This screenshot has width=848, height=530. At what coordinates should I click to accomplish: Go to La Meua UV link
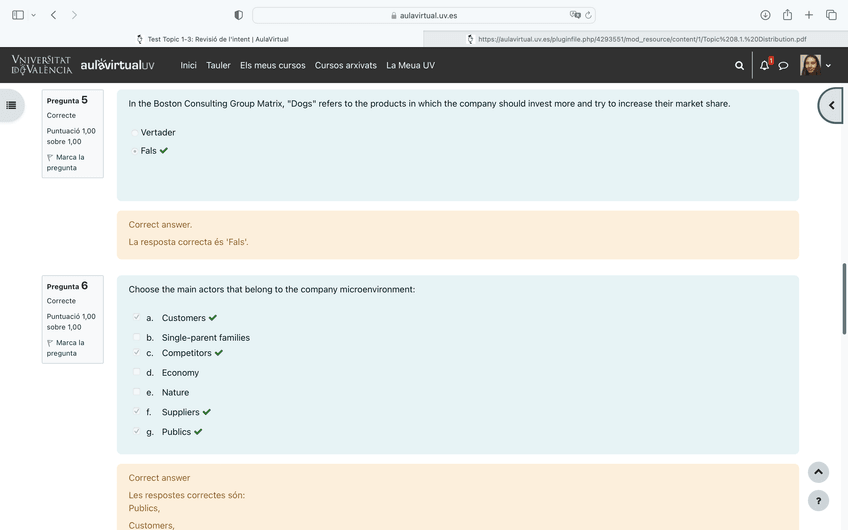(x=410, y=65)
